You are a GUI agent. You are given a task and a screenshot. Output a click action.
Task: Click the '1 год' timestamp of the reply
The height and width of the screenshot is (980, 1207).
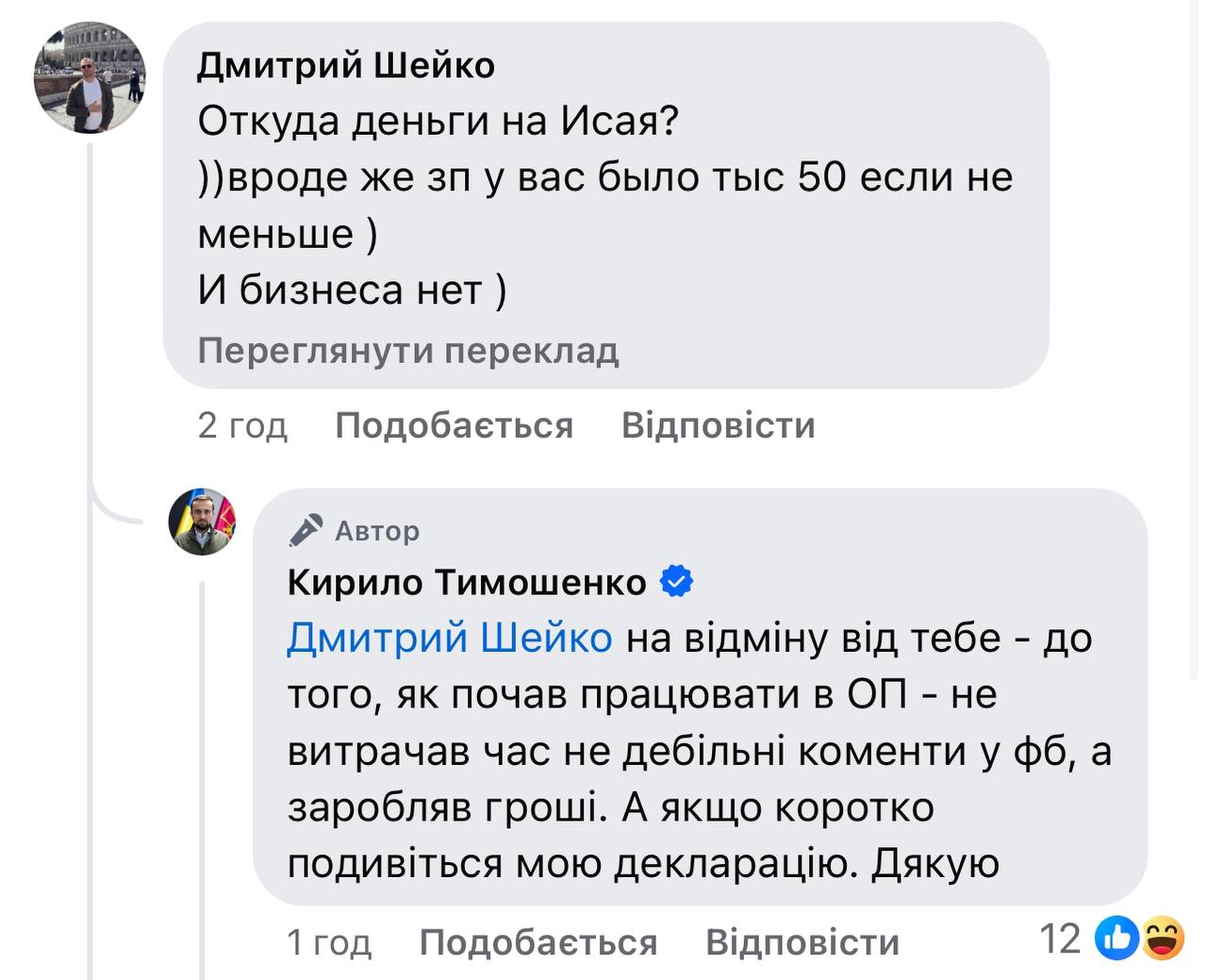click(x=329, y=941)
